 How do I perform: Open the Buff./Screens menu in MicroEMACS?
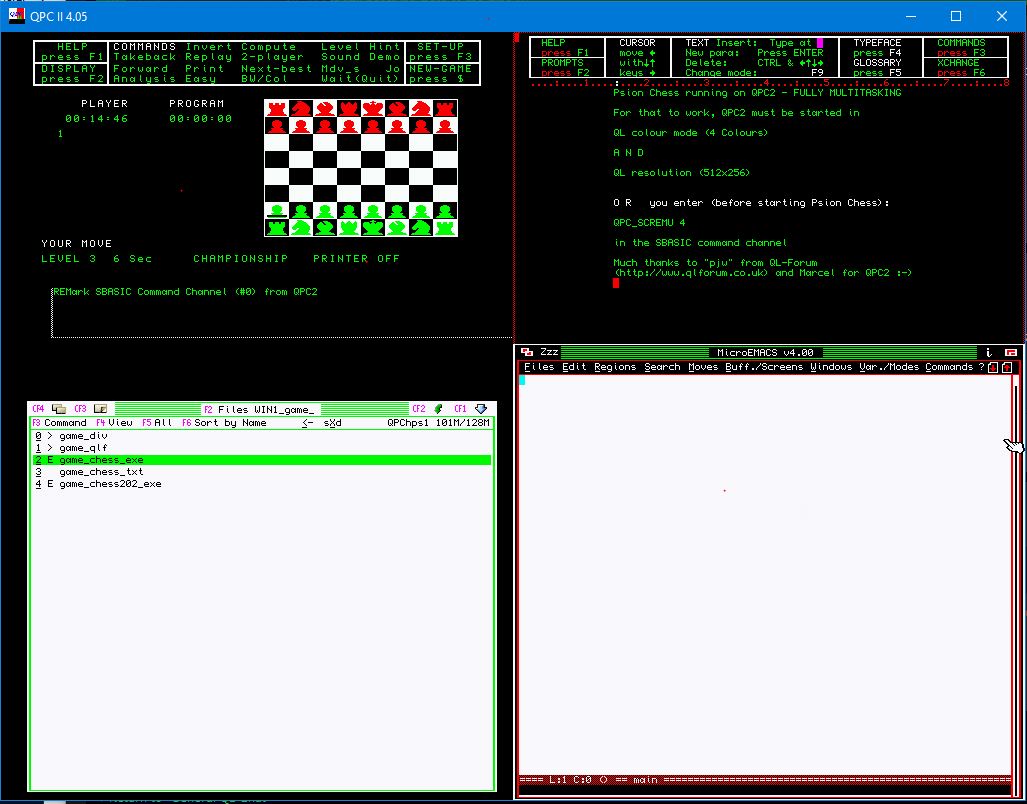point(764,367)
